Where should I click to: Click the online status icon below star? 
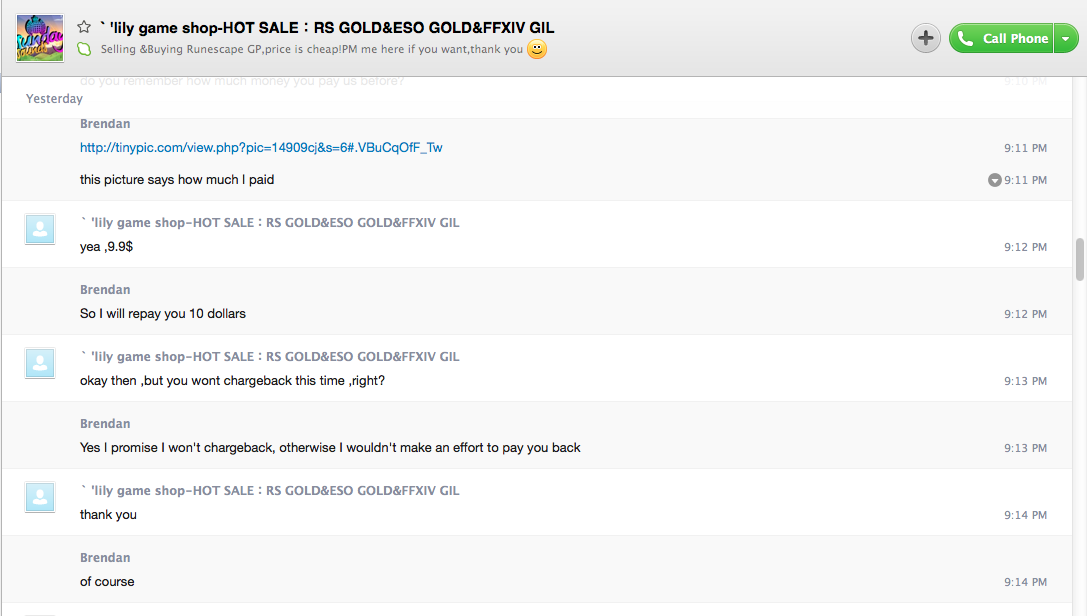[x=84, y=49]
